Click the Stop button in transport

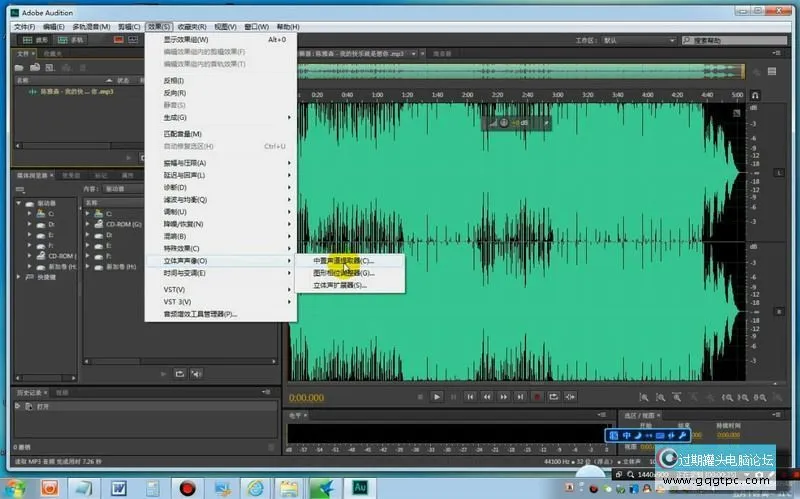click(419, 397)
